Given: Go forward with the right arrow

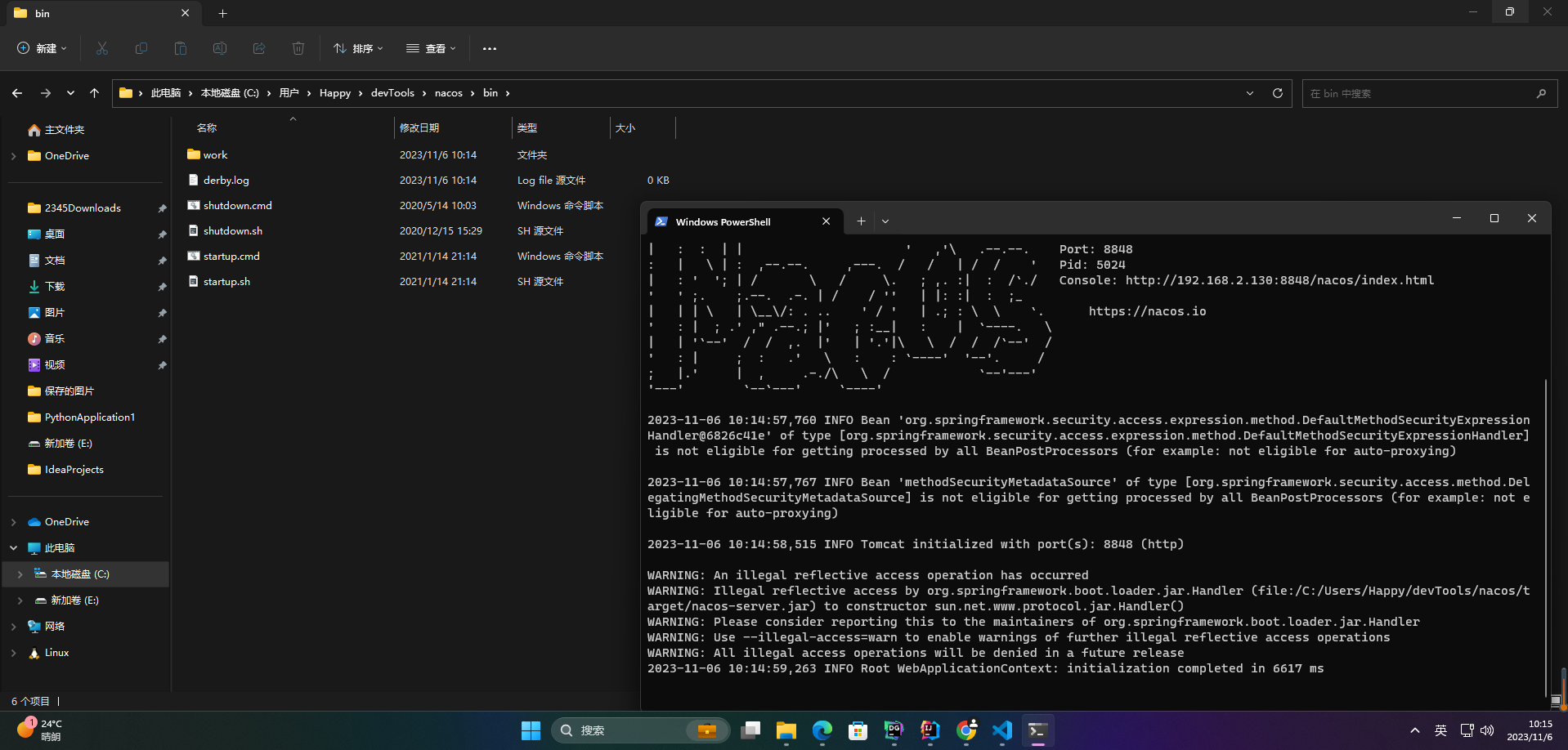Looking at the screenshot, I should (x=46, y=93).
